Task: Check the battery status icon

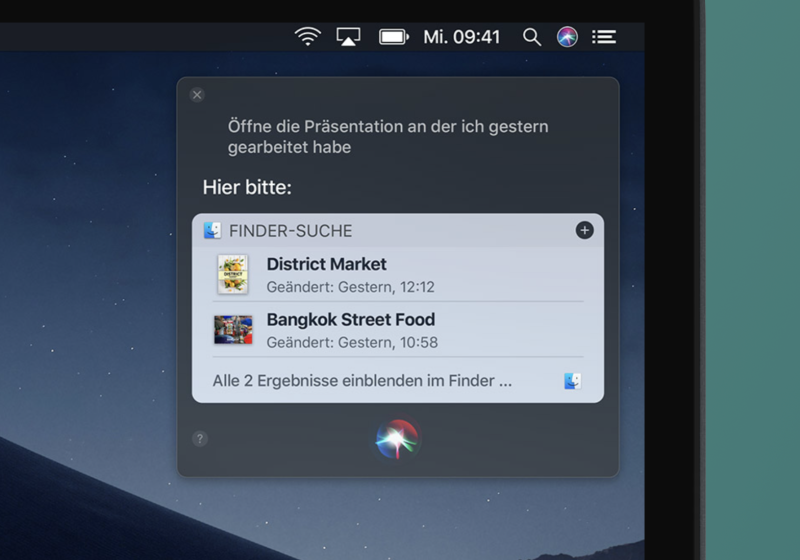Action: [x=393, y=37]
